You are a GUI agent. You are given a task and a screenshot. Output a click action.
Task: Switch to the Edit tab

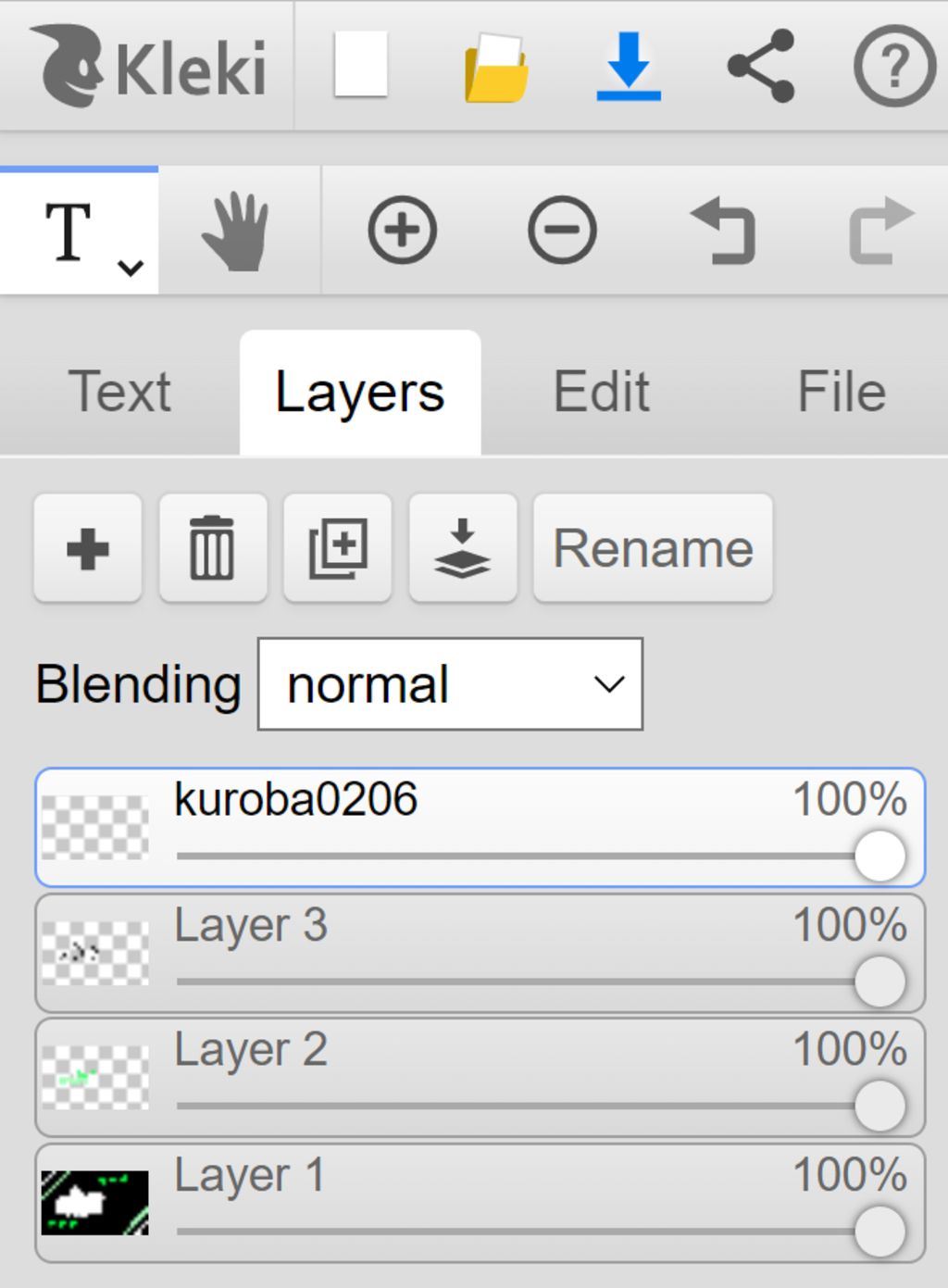(601, 392)
